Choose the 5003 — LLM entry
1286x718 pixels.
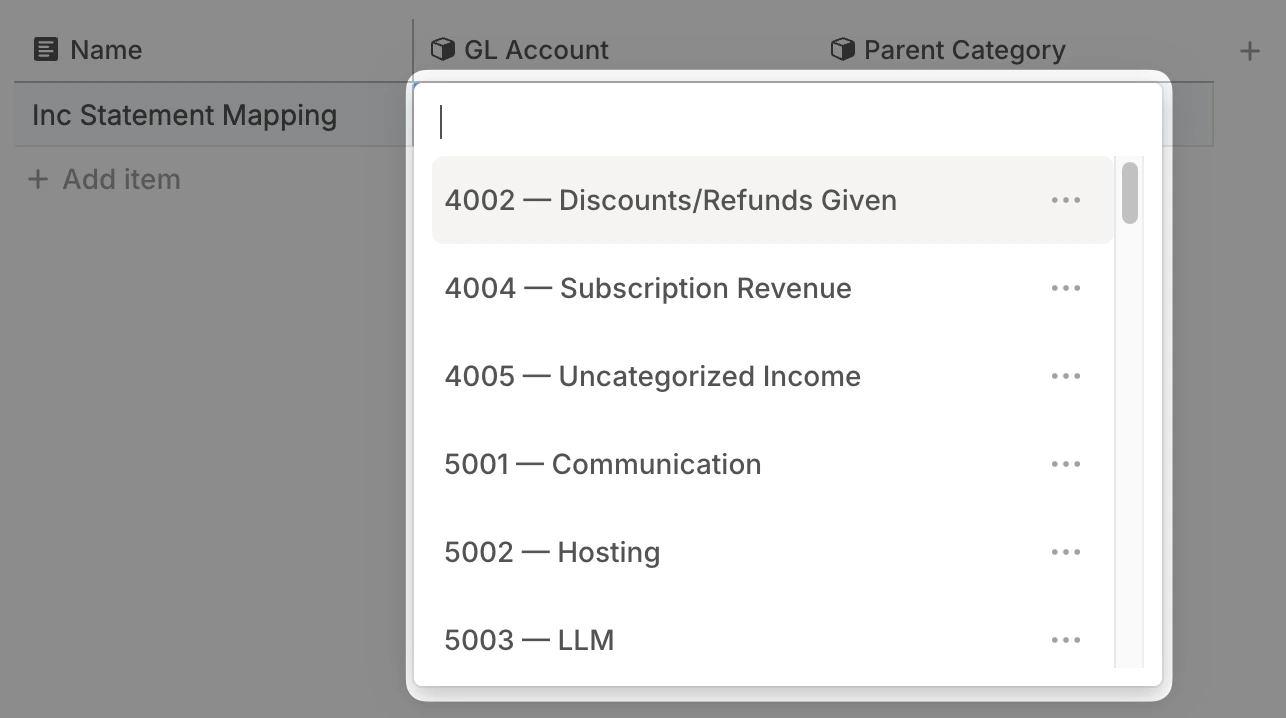pos(529,640)
